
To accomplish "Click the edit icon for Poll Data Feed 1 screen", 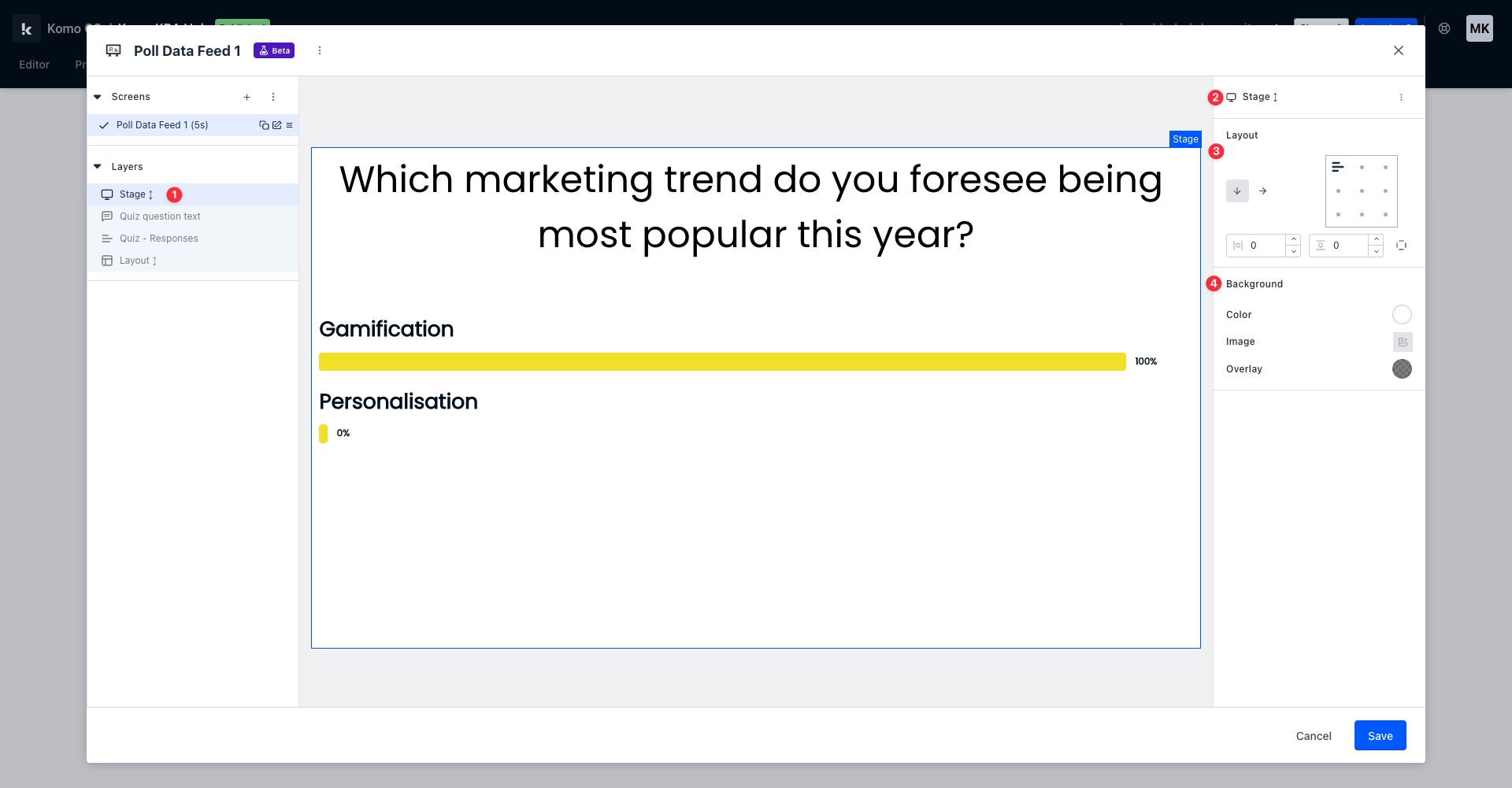I will click(x=276, y=125).
